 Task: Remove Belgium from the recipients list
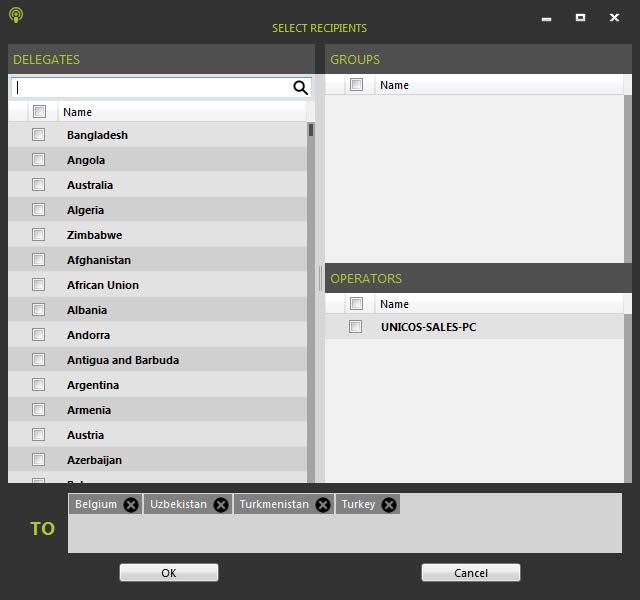point(131,505)
